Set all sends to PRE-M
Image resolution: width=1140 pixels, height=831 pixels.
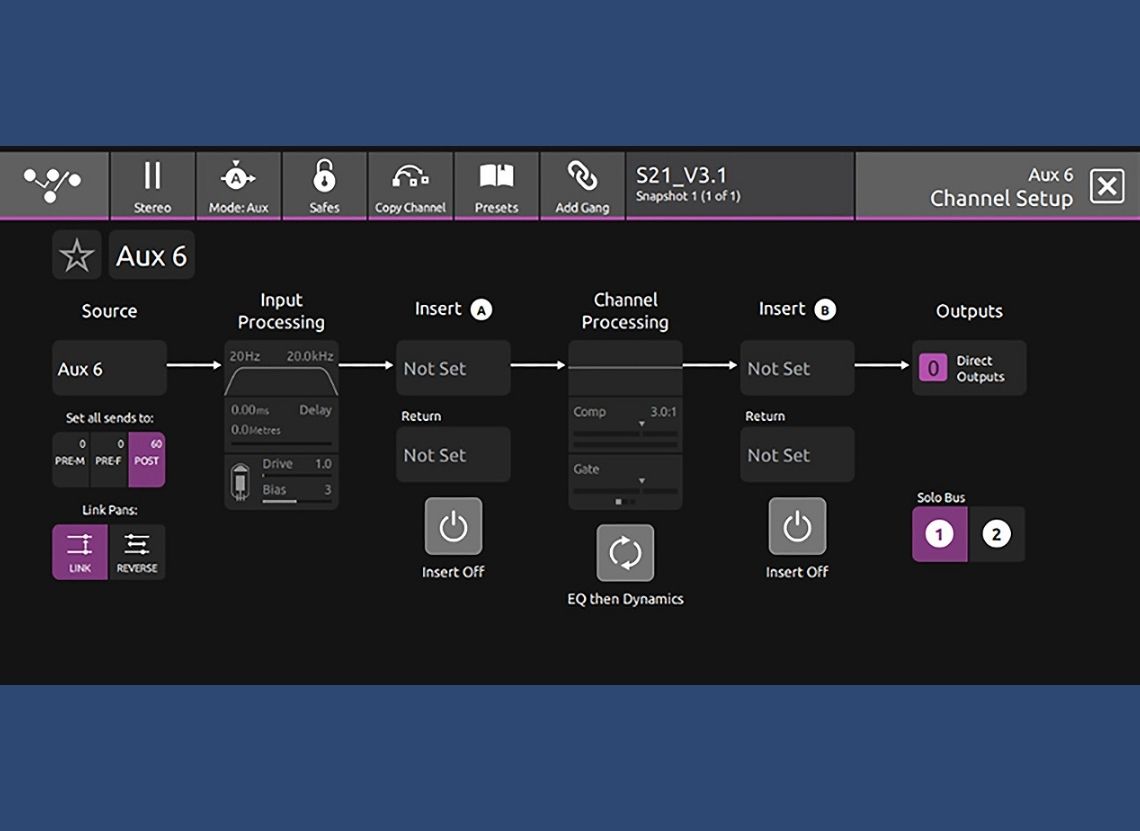71,460
